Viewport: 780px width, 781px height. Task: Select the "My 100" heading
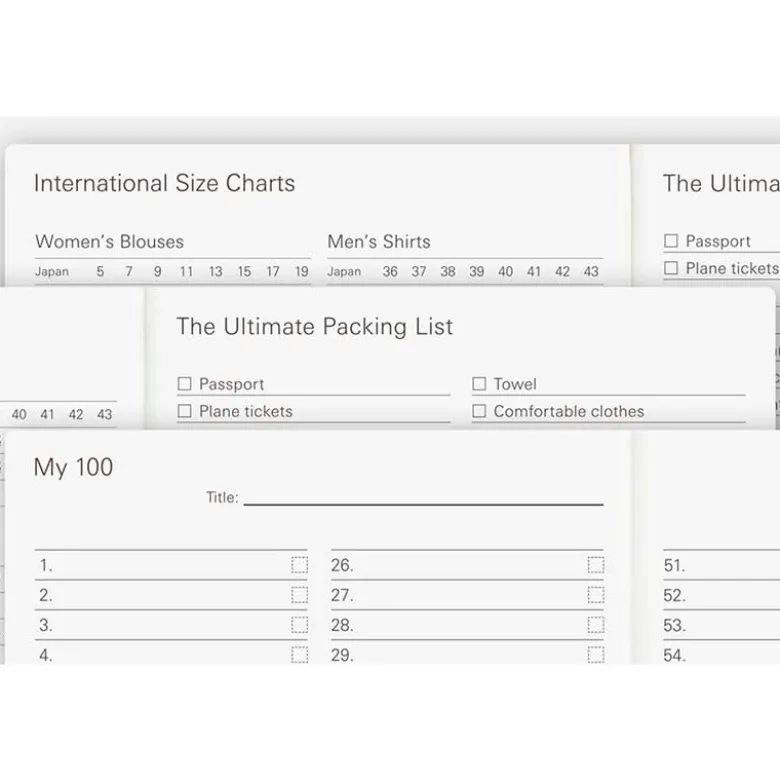73,468
